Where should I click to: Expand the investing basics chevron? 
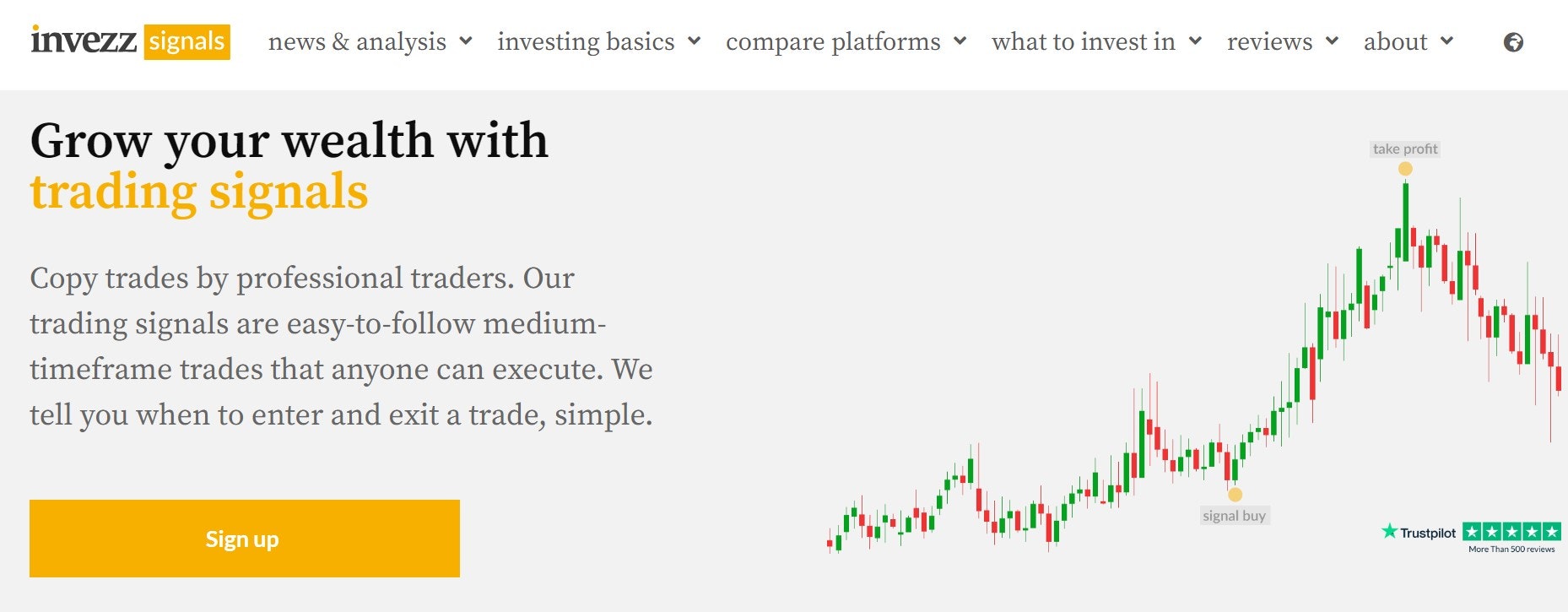(695, 41)
